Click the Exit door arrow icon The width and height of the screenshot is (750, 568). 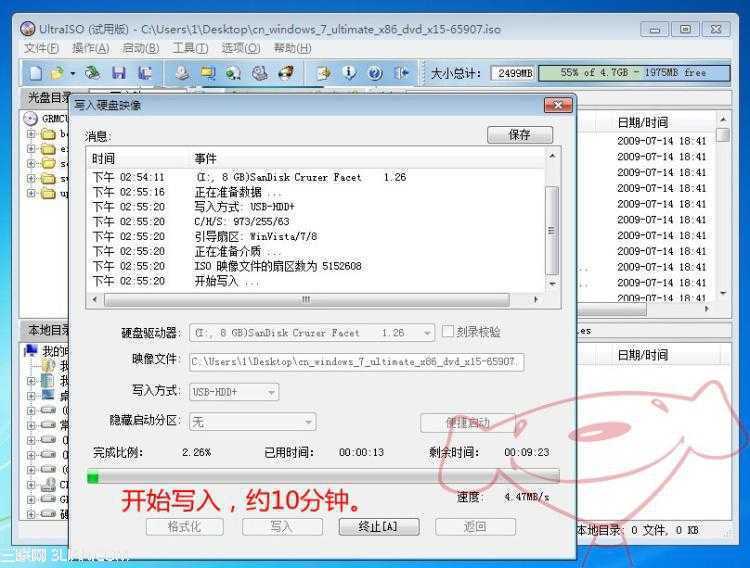pos(402,73)
